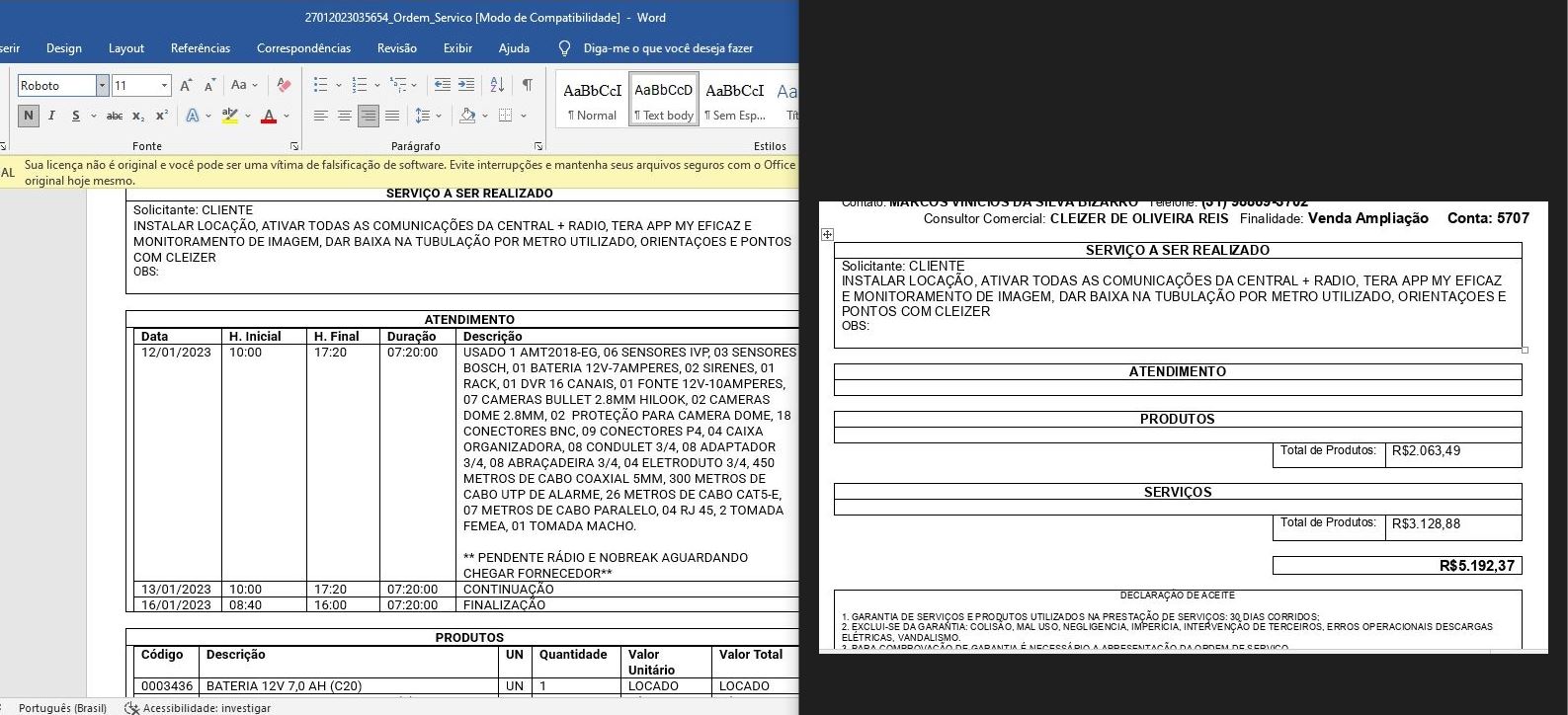
Task: Expand the highlight color dropdown arrow
Action: pyautogui.click(x=248, y=116)
